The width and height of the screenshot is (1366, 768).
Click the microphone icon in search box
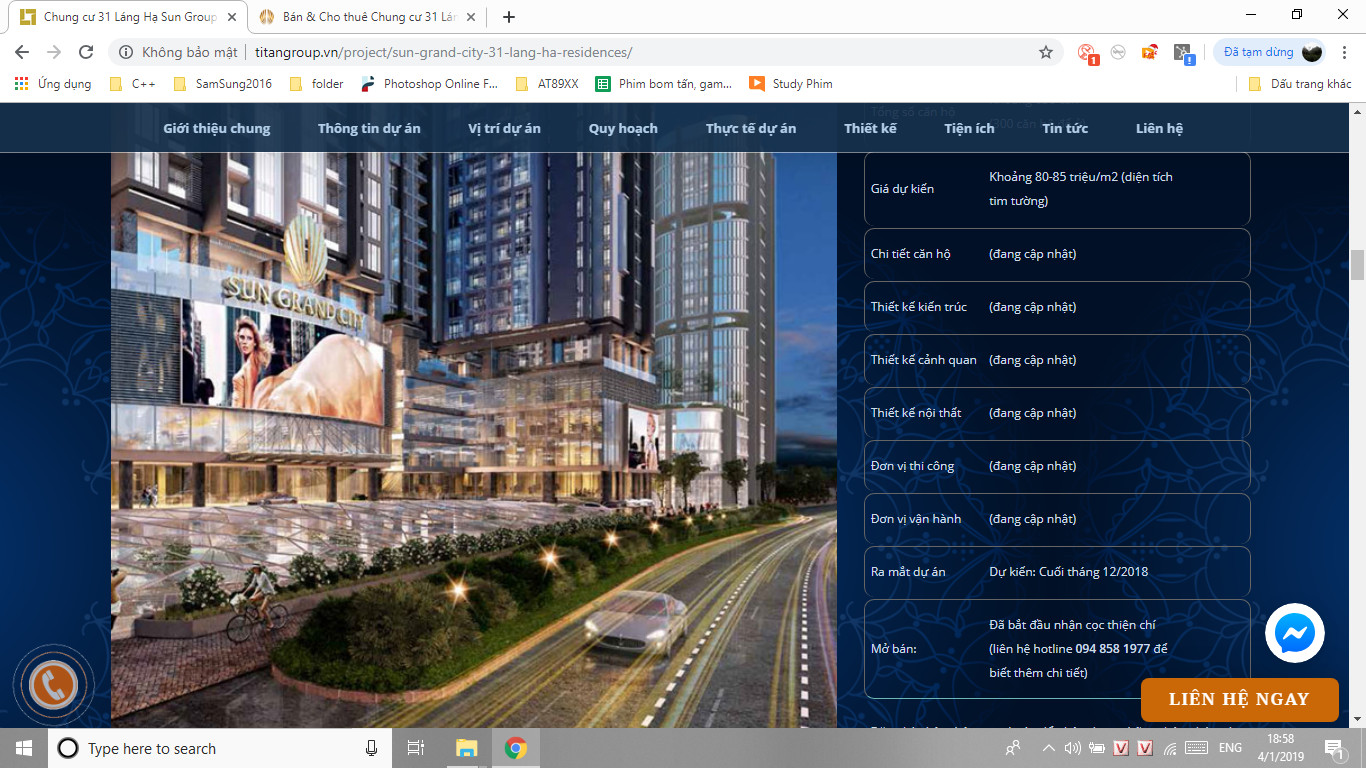(371, 748)
